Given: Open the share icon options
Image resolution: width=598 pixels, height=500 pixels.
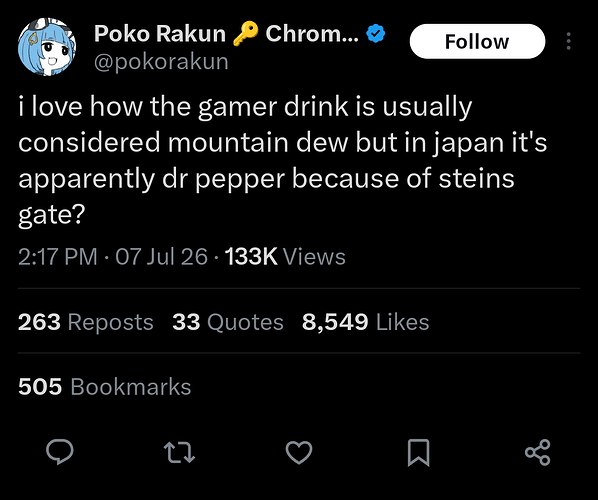Looking at the screenshot, I should point(538,452).
